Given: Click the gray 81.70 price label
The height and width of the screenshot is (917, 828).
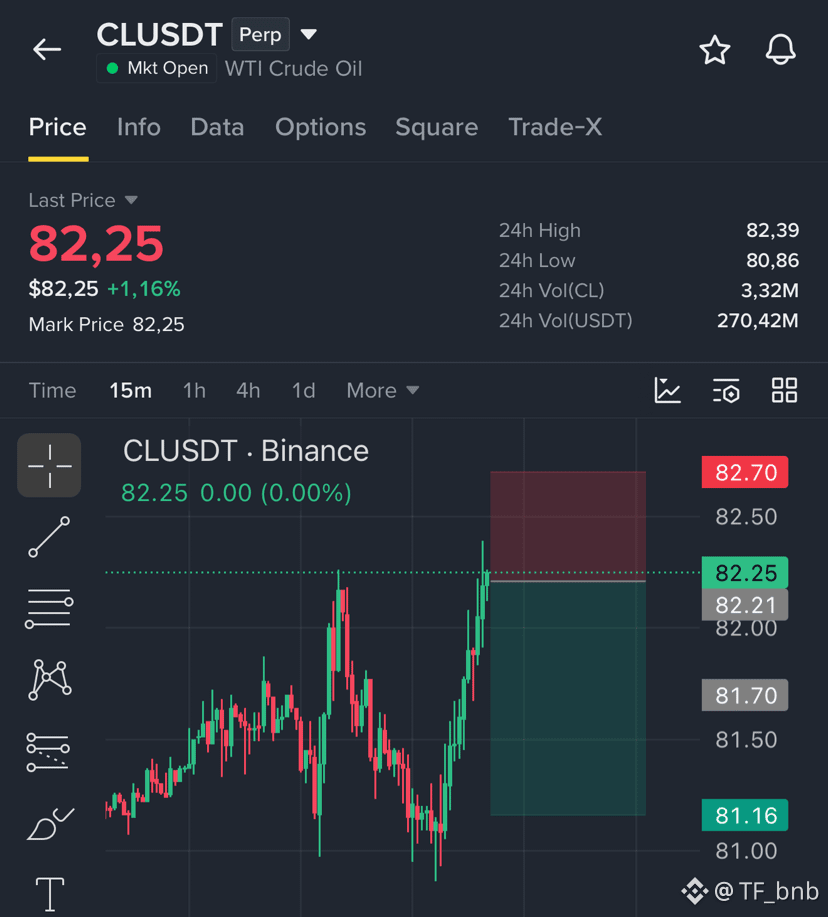Looking at the screenshot, I should point(745,695).
